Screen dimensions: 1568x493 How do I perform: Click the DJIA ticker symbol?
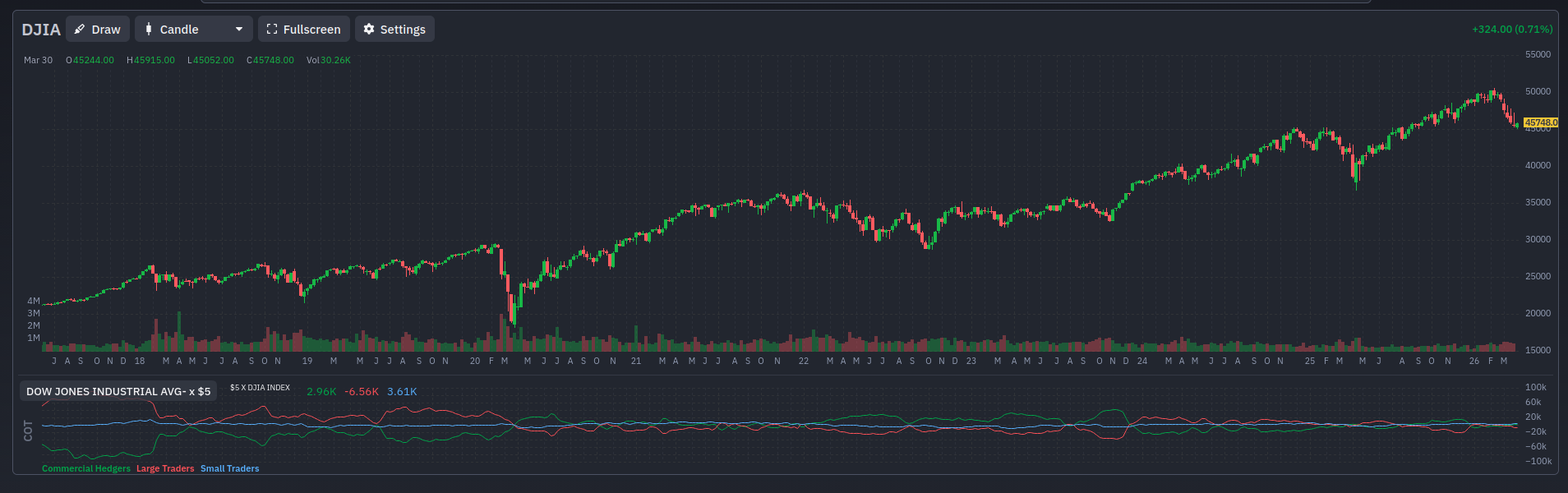tap(41, 30)
